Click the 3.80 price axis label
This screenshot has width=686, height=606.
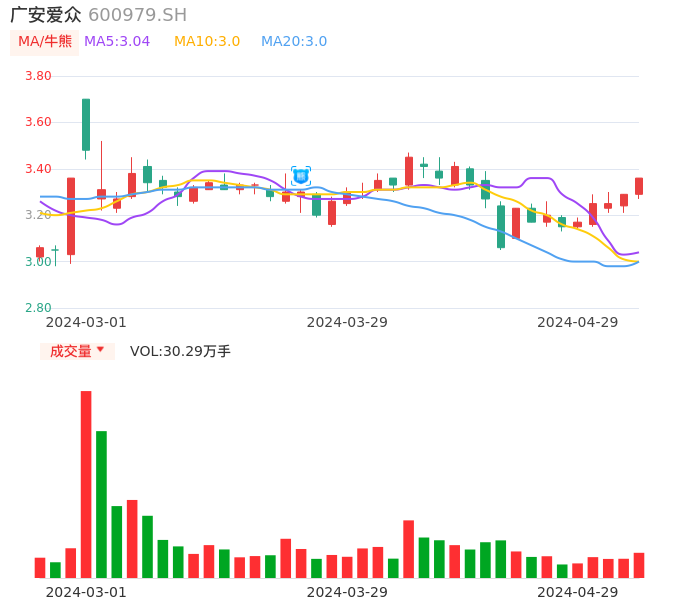tap(38, 76)
